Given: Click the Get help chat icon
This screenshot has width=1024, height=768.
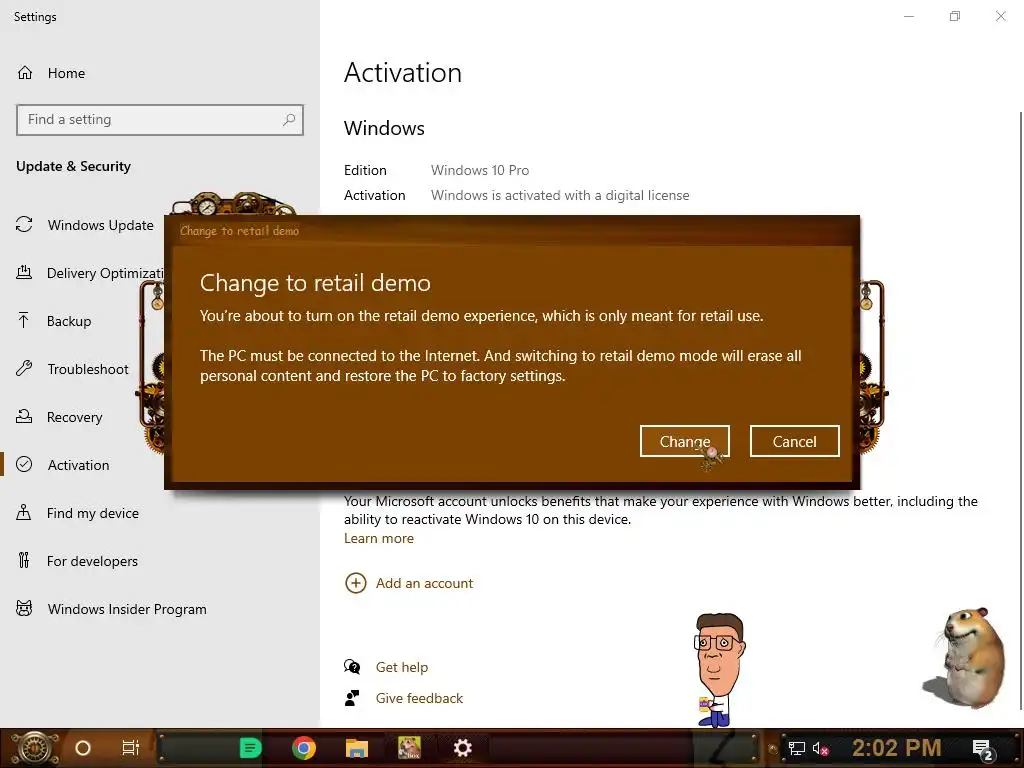Looking at the screenshot, I should pos(352,667).
